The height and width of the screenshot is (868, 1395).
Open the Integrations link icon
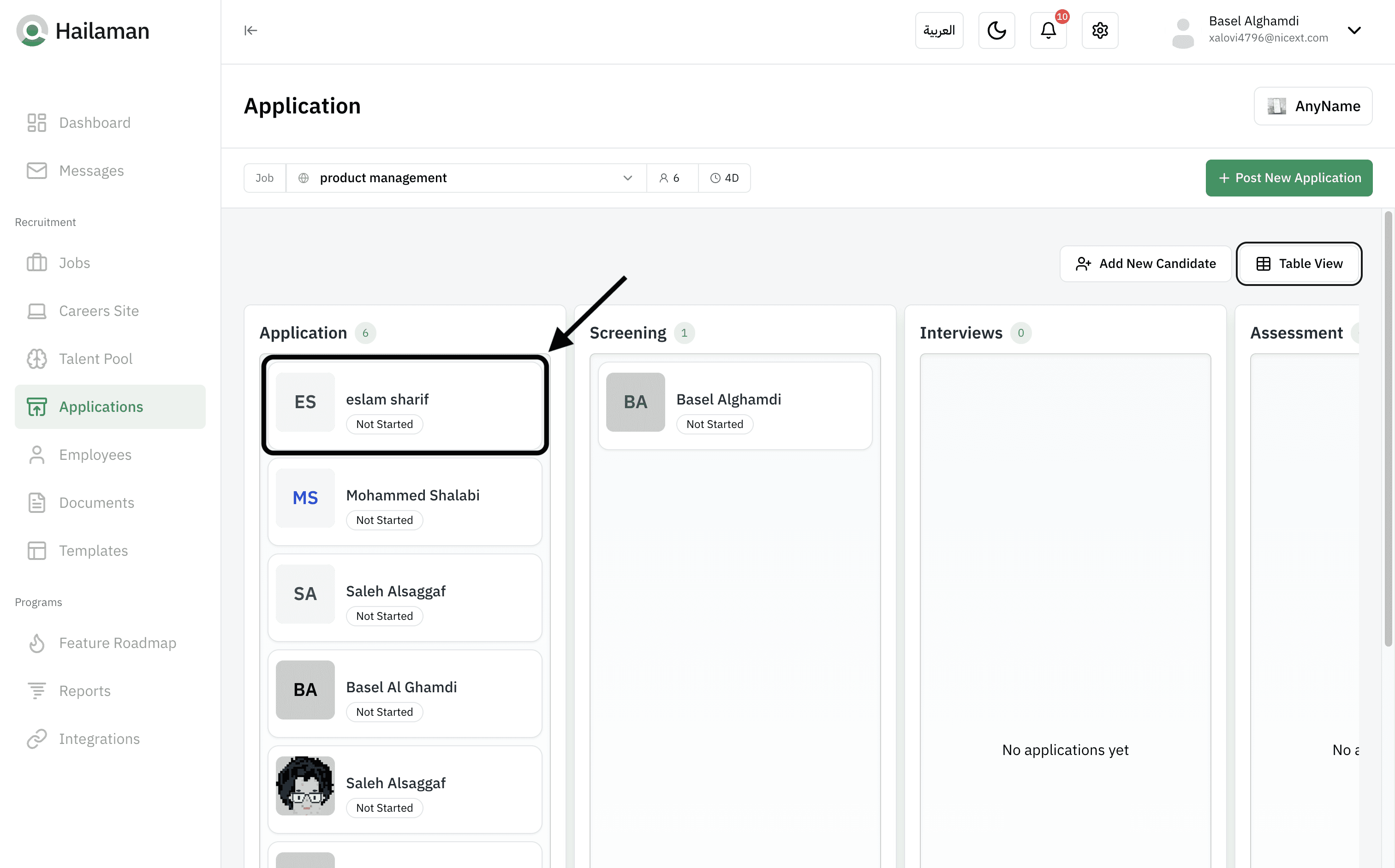tap(37, 739)
